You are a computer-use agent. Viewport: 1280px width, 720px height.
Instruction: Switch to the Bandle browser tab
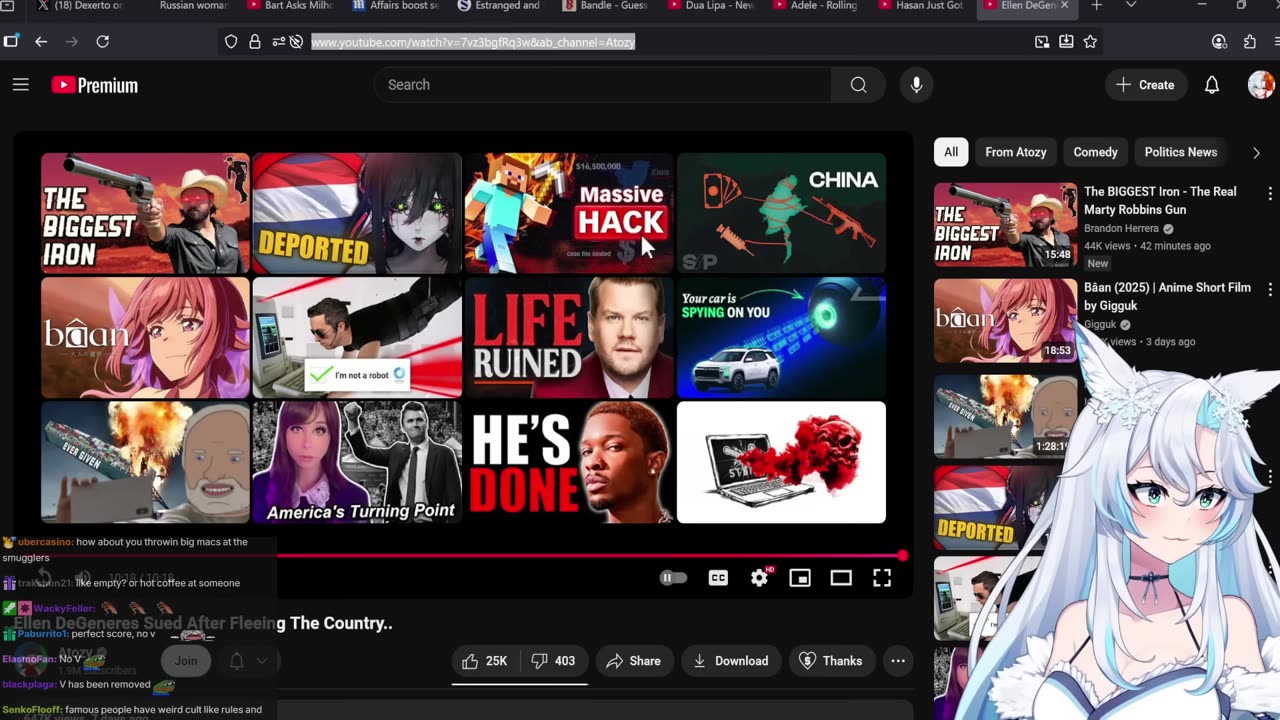606,6
